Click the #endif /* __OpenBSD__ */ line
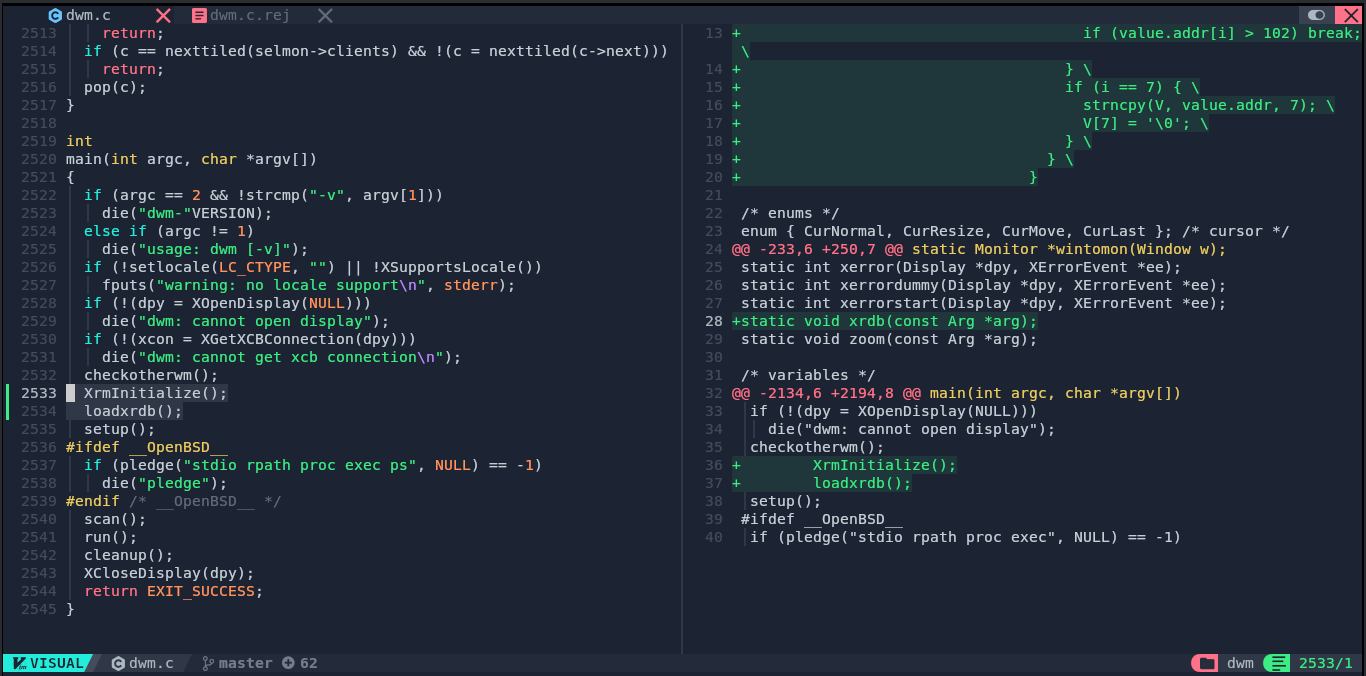This screenshot has height=676, width=1366. pyautogui.click(x=174, y=501)
